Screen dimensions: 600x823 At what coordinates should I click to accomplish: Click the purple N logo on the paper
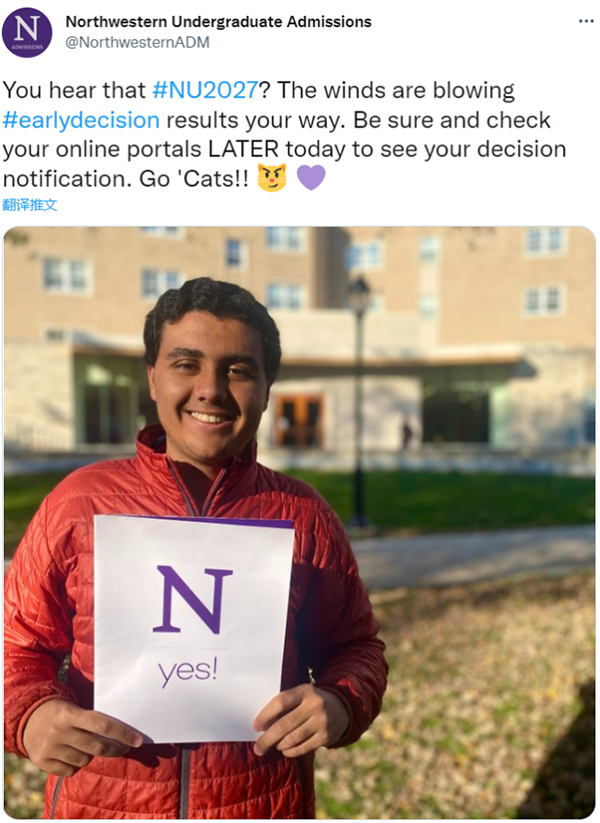pos(193,599)
